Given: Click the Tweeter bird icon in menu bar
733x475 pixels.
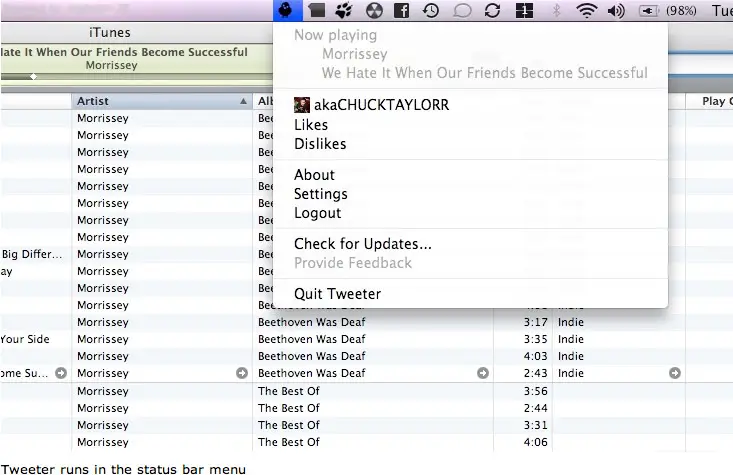Looking at the screenshot, I should (x=286, y=10).
